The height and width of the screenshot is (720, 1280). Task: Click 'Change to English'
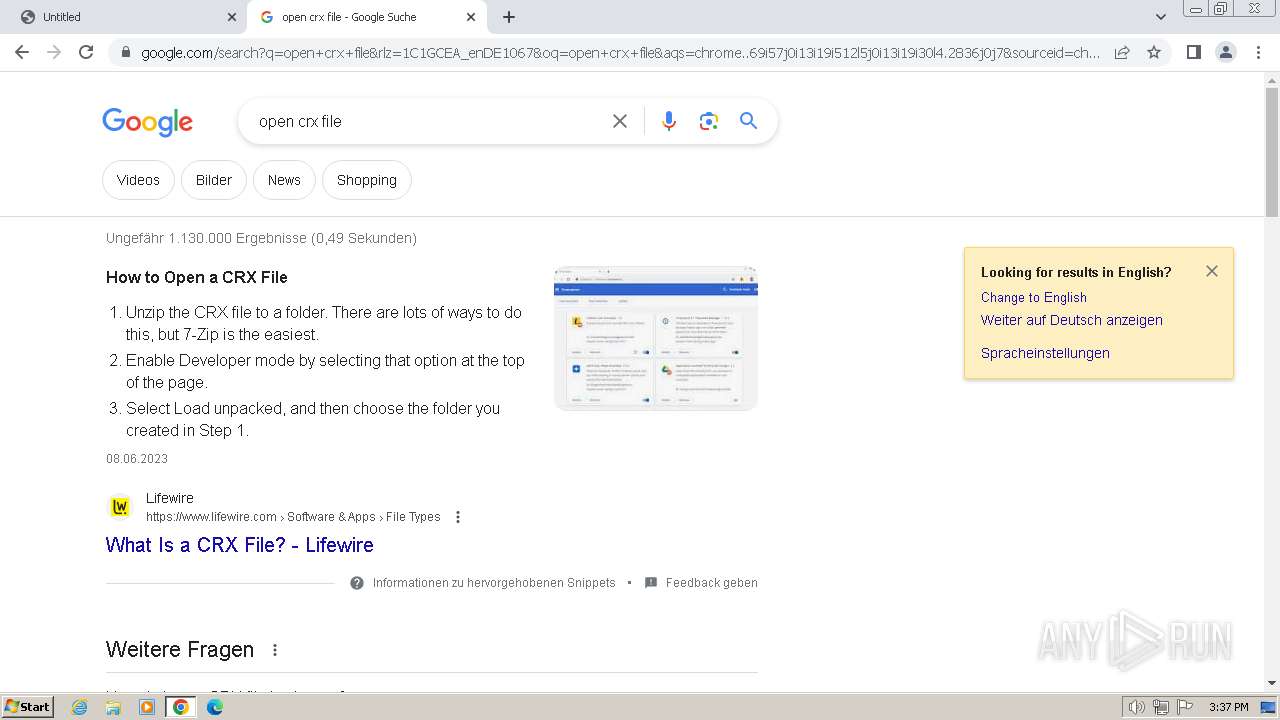pos(1034,297)
